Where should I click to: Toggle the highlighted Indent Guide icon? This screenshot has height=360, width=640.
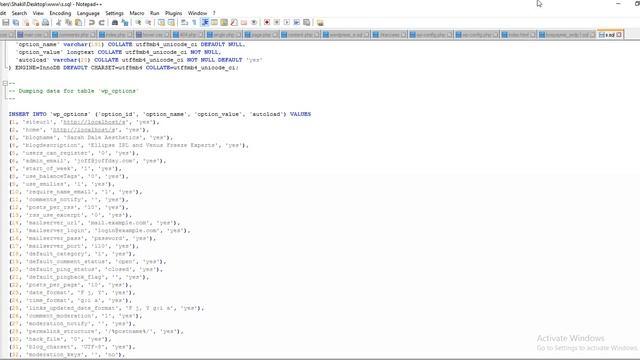204,22
